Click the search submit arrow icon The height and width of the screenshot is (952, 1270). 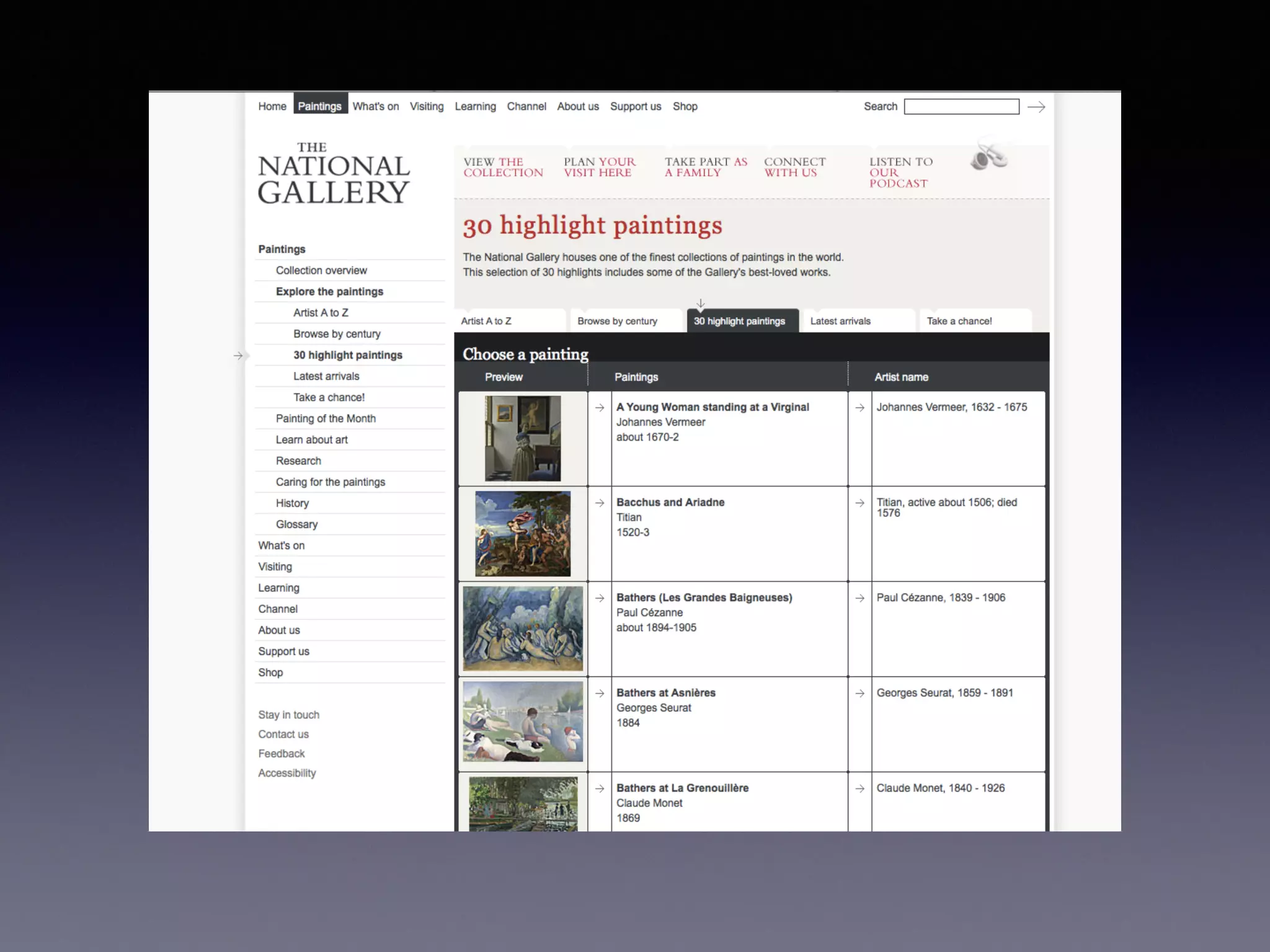[1036, 107]
